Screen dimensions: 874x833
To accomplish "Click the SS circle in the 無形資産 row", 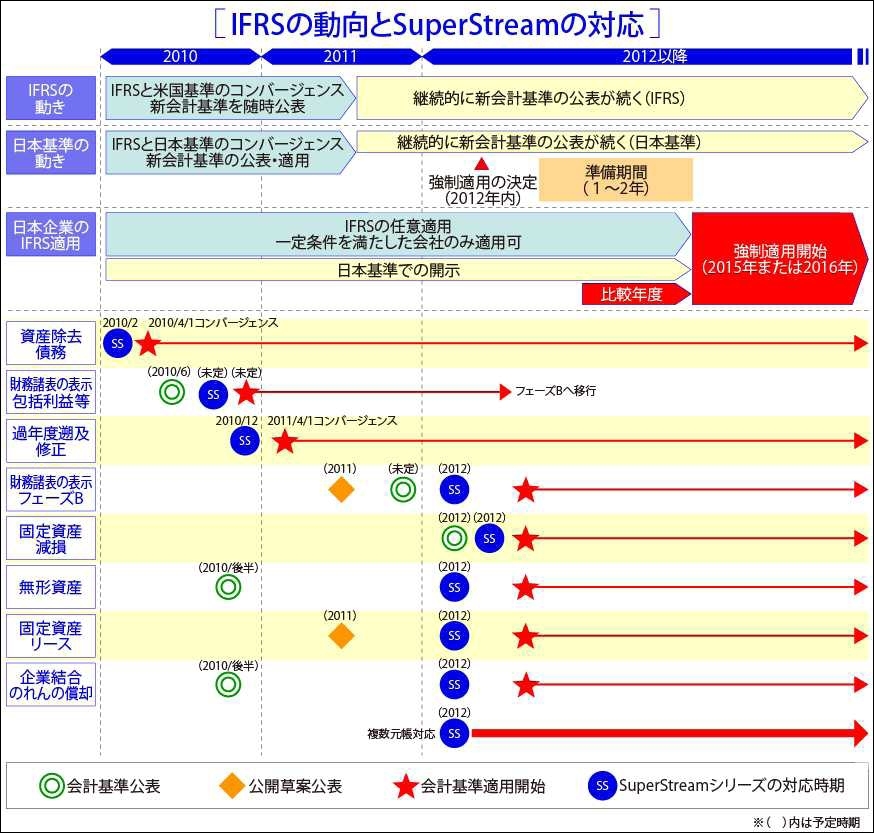I will coord(454,587).
